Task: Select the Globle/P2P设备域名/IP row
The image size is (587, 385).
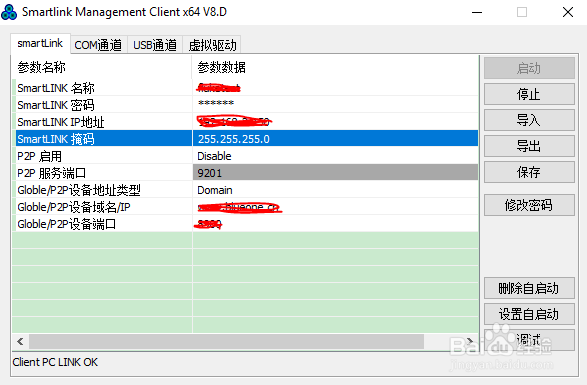Action: (245, 207)
